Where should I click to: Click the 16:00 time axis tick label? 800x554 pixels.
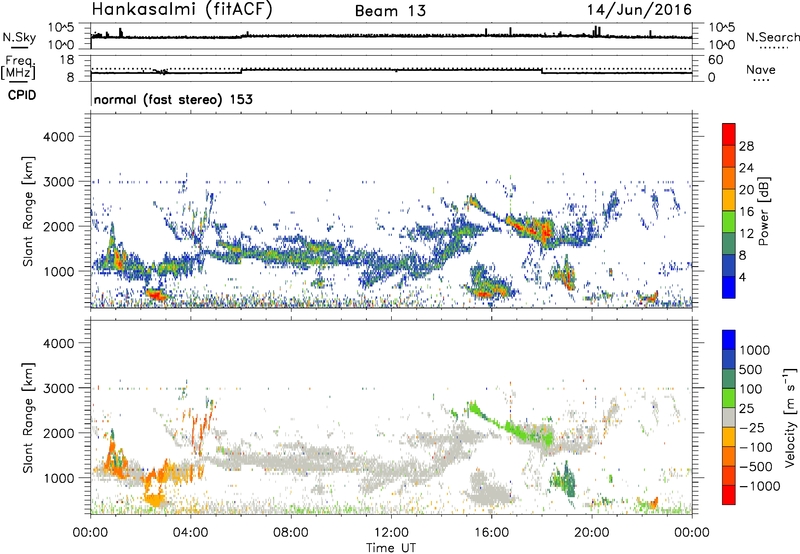491,533
